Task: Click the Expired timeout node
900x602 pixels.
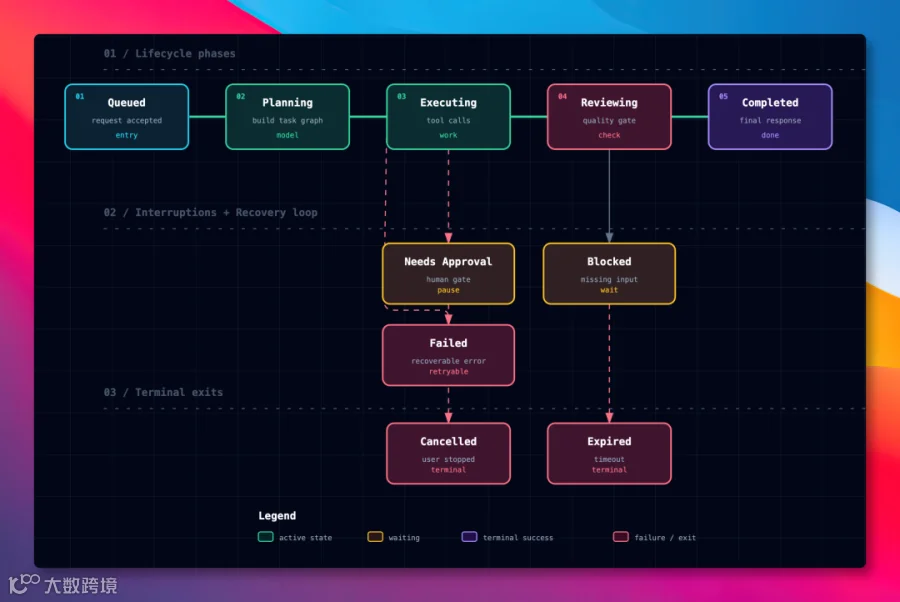Action: 609,454
